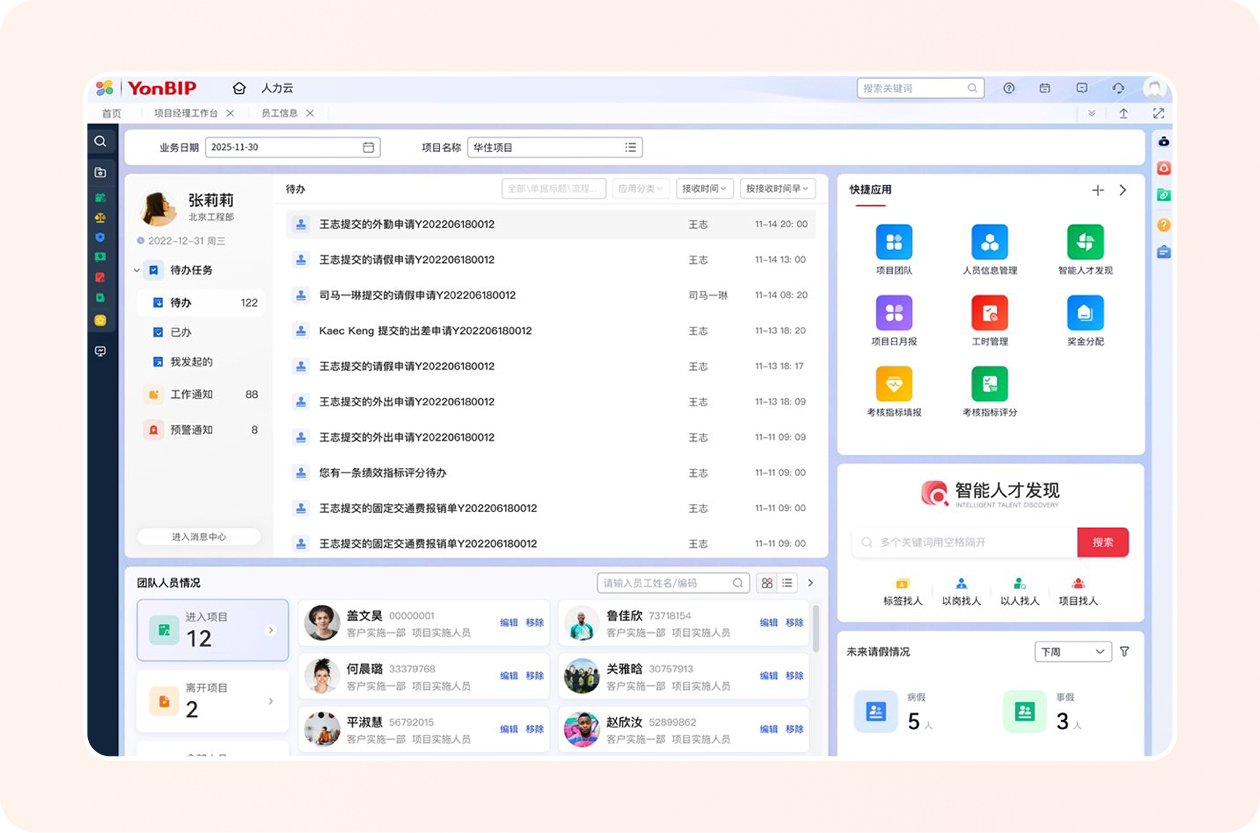Click the blue briefcase icon on right rail
Viewport: 1260px width, 833px height.
click(x=1164, y=252)
